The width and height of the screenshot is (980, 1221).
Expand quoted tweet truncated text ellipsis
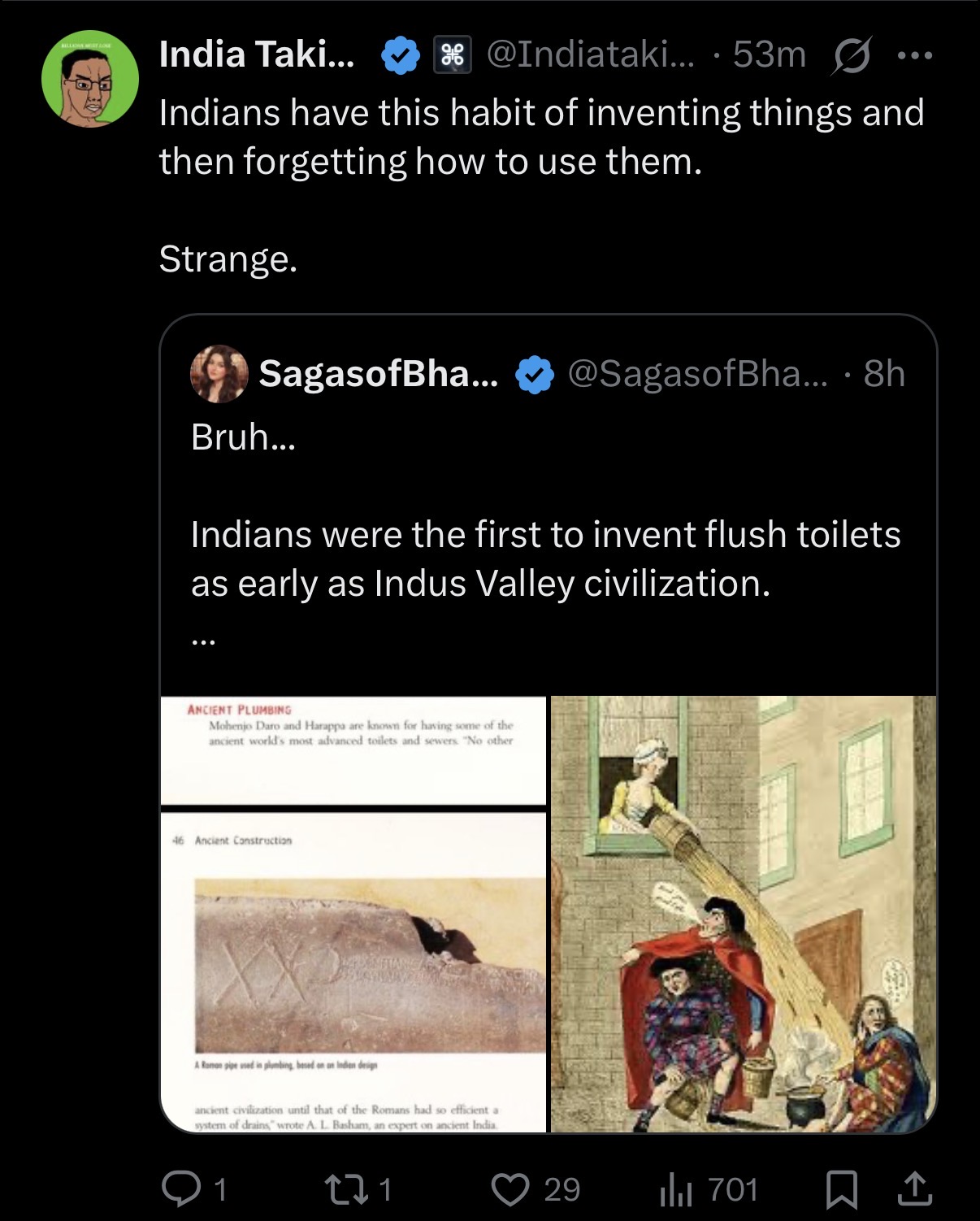tap(203, 641)
